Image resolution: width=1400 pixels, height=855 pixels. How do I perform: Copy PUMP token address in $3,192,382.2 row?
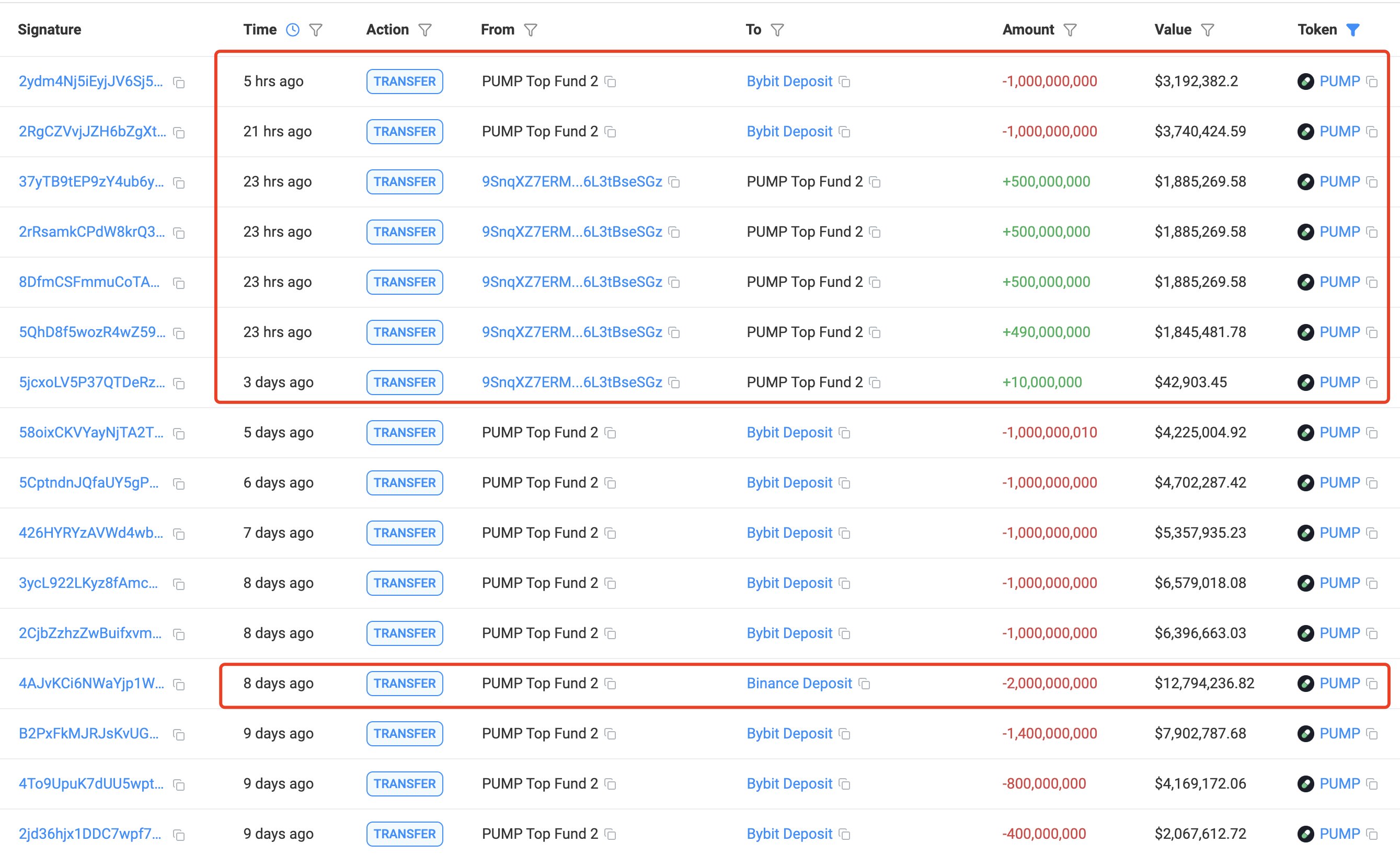click(x=1372, y=82)
